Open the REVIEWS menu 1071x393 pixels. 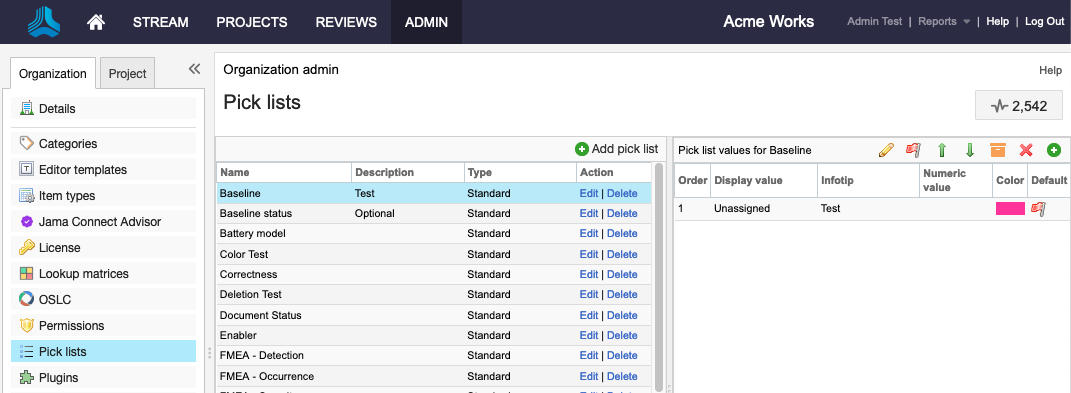(x=346, y=22)
